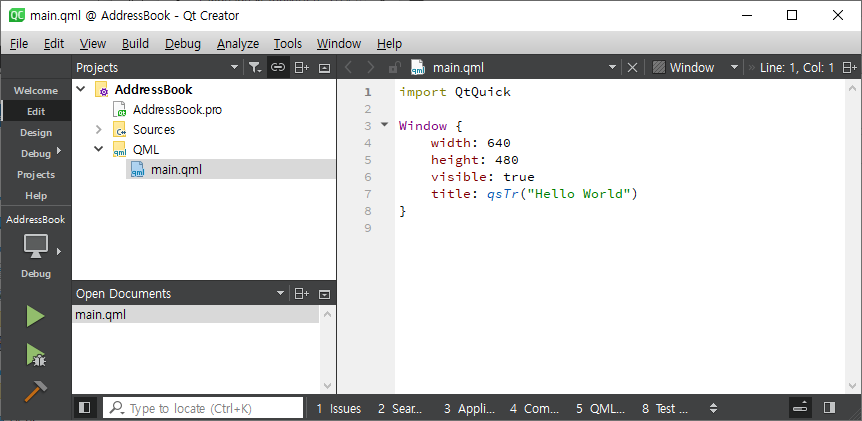Split the Projects panel
The height and width of the screenshot is (421, 862).
click(x=302, y=68)
